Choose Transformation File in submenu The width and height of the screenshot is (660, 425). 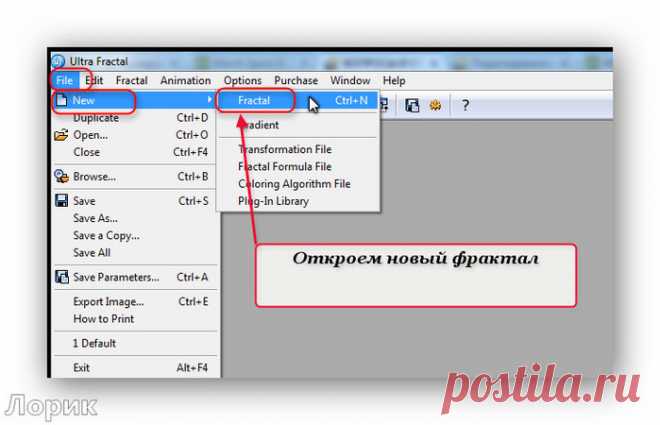pyautogui.click(x=284, y=149)
